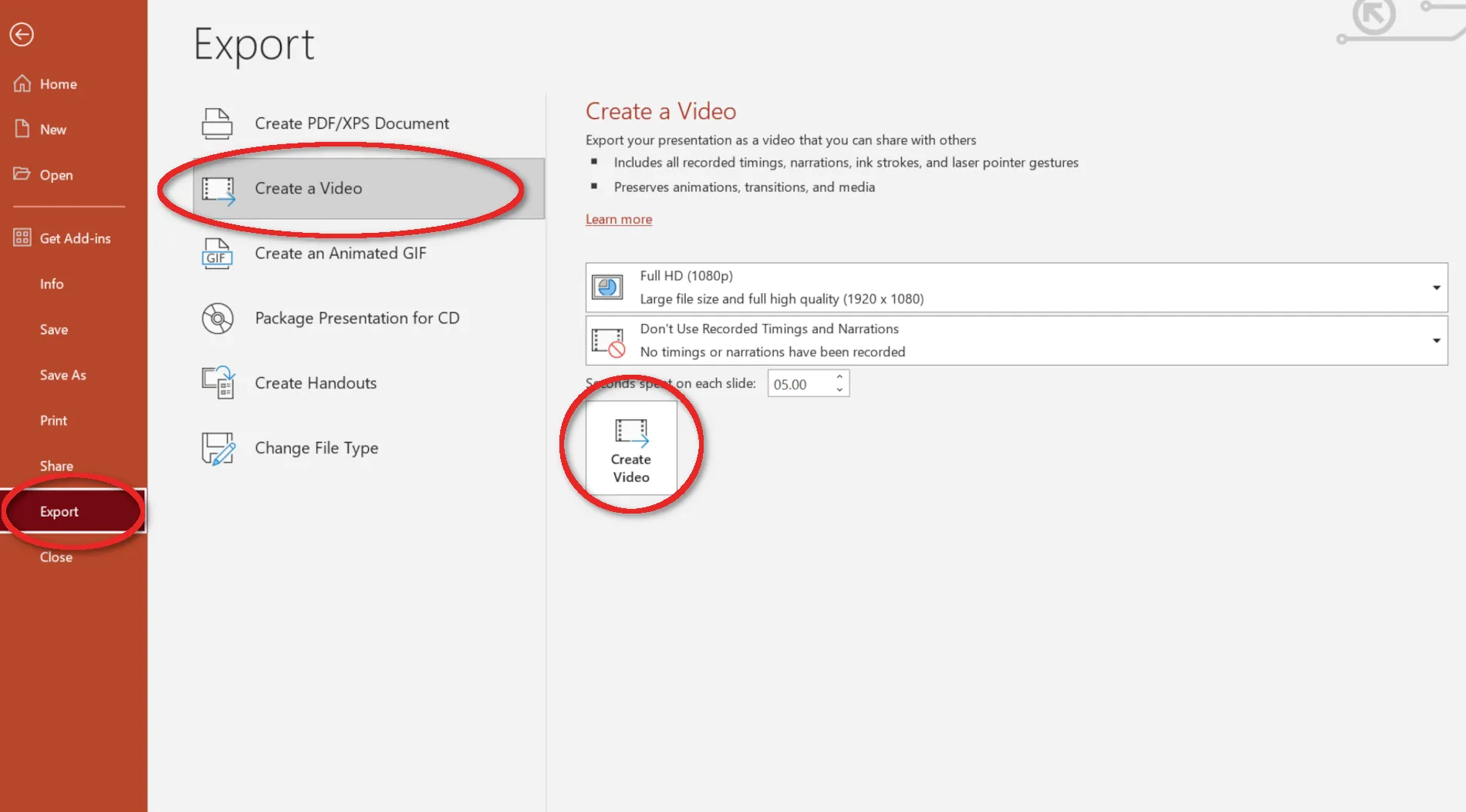The height and width of the screenshot is (812, 1466).
Task: Click the back arrow in the sidebar
Action: tap(22, 34)
